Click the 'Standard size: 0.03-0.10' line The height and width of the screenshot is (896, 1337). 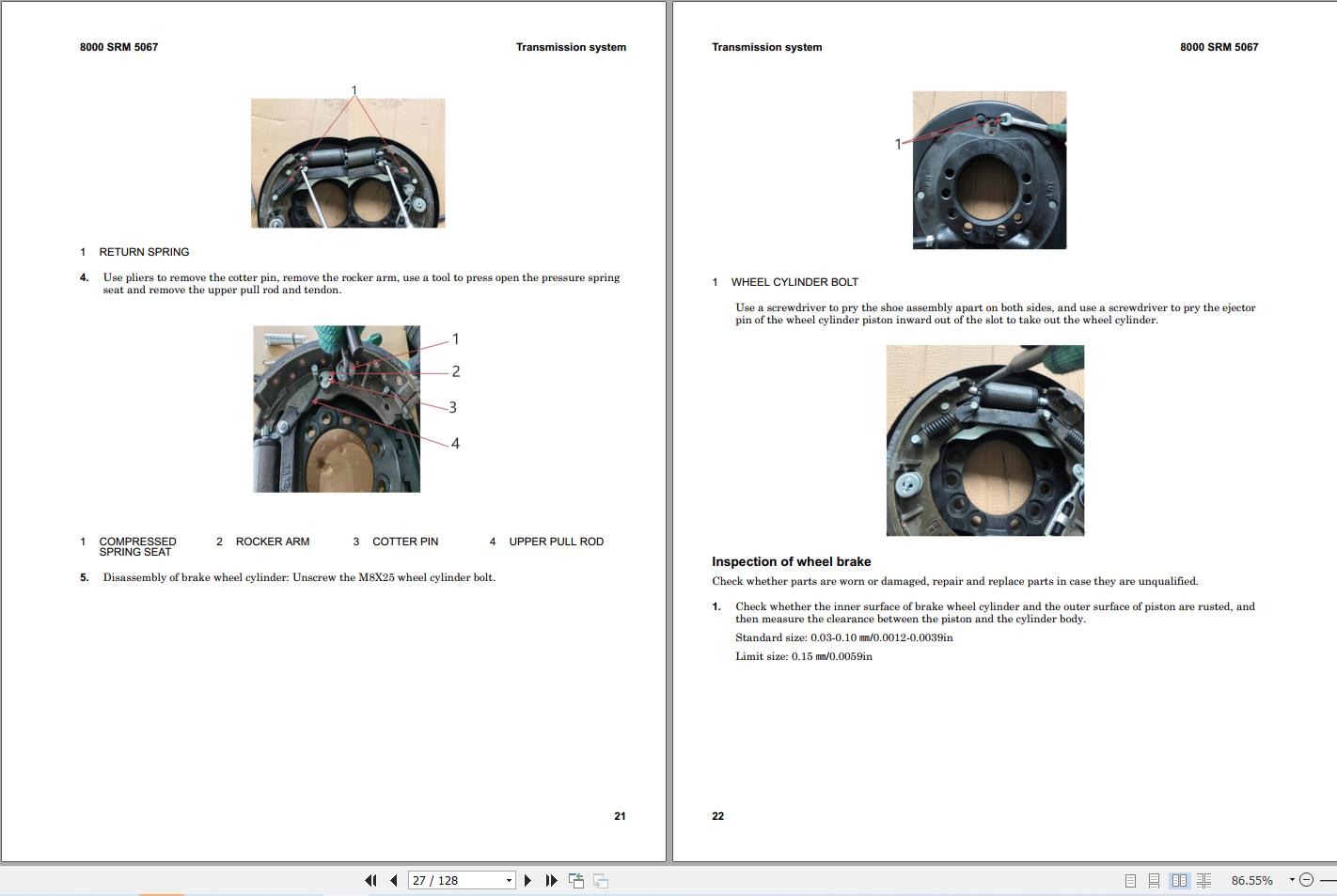tap(844, 637)
